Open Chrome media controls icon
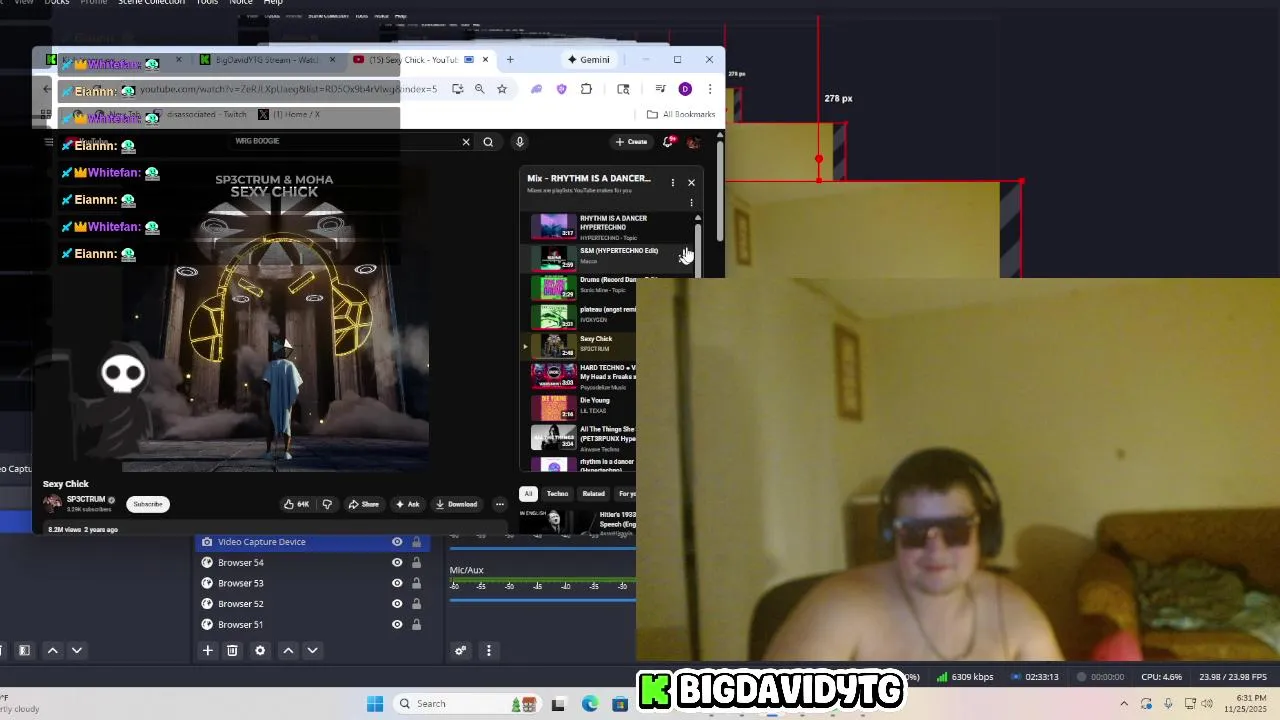 [660, 89]
